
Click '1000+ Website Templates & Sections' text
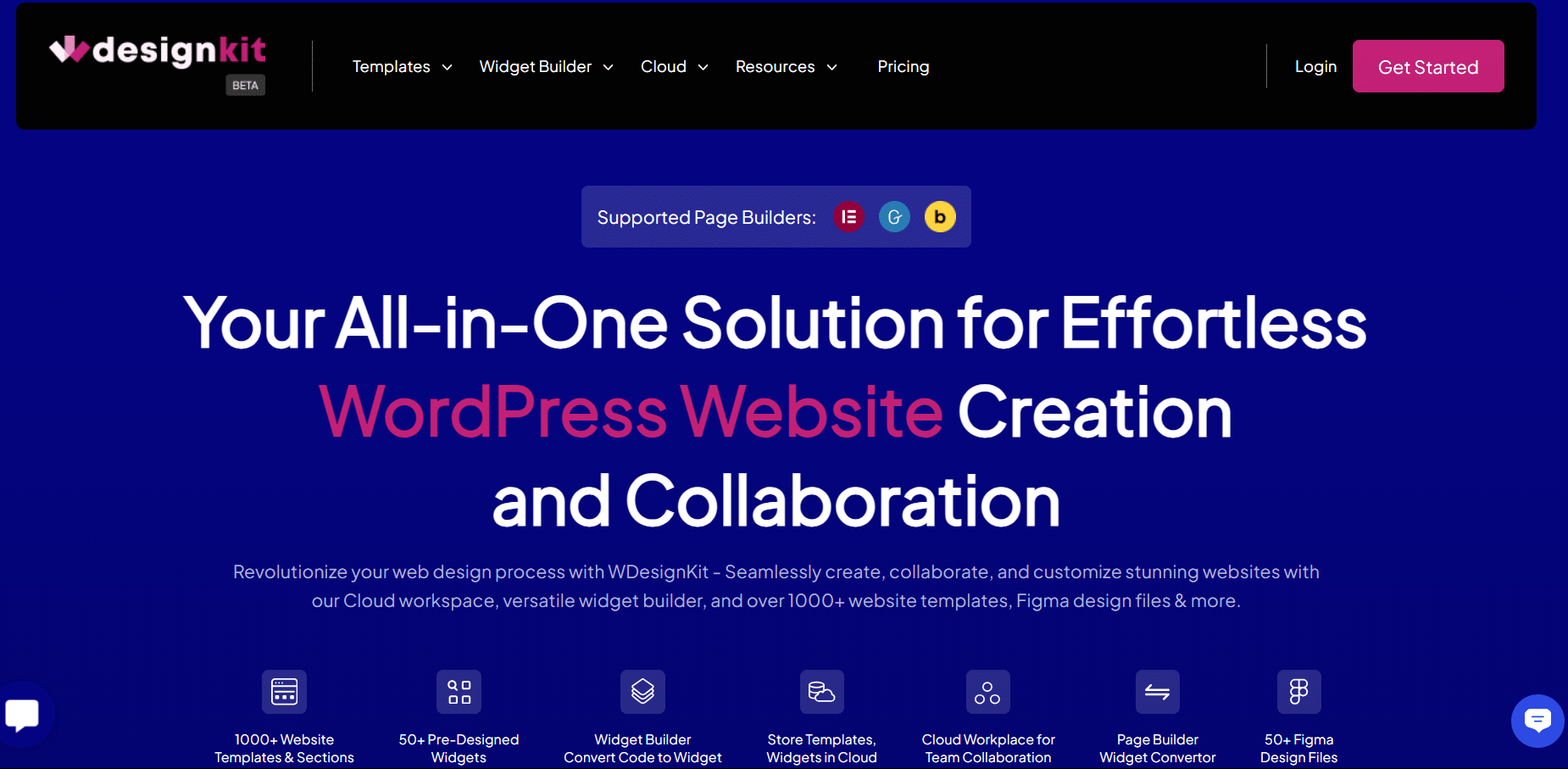click(x=284, y=749)
